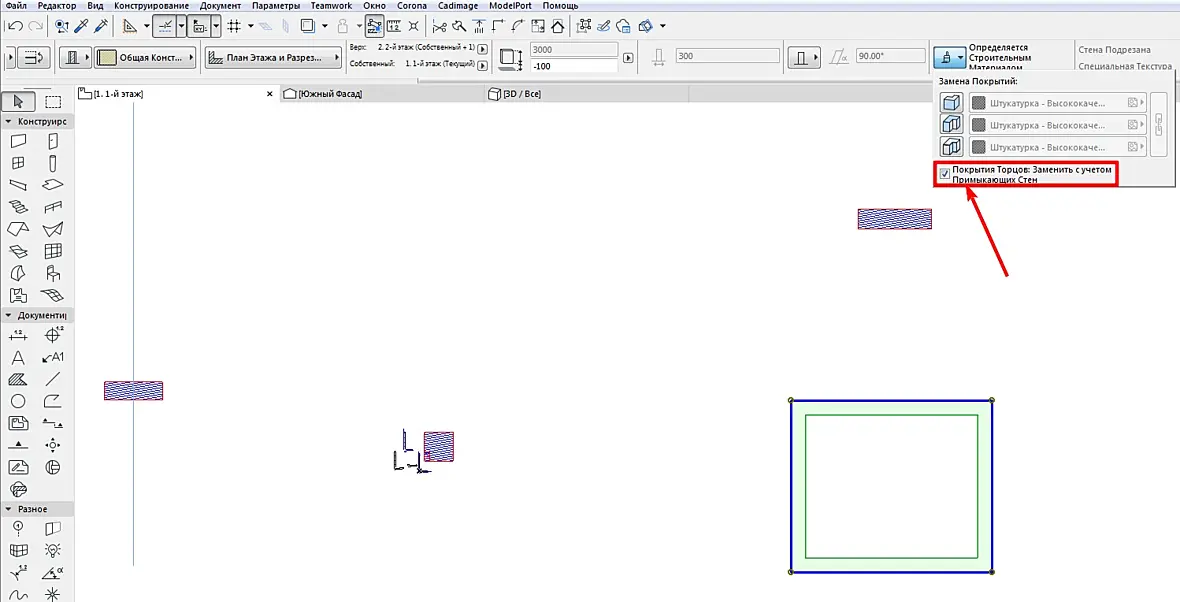Collapse the Разное toolbox section
The image size is (1180, 602).
8,509
